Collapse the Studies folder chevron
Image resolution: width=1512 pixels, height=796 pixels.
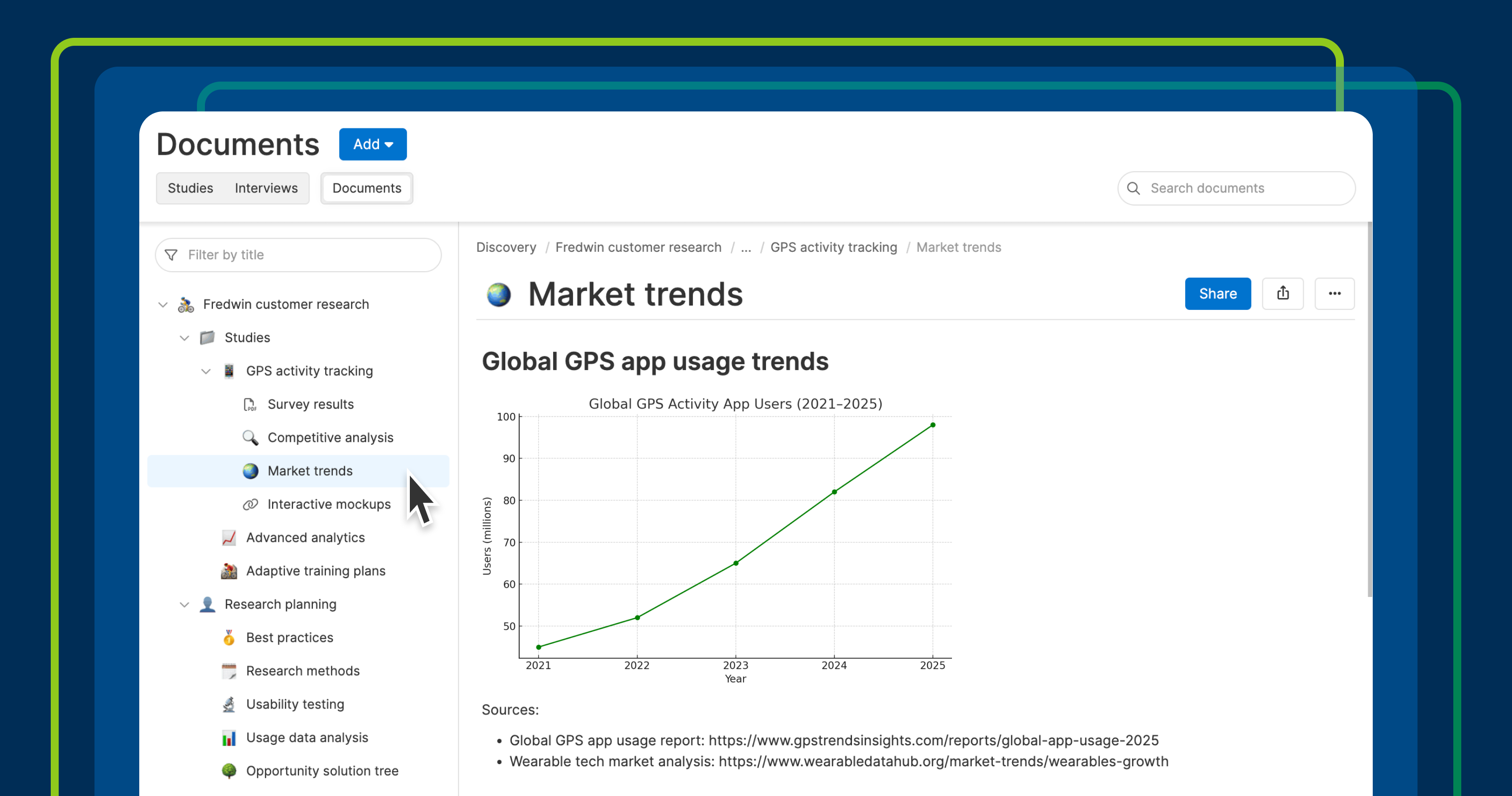click(x=185, y=338)
